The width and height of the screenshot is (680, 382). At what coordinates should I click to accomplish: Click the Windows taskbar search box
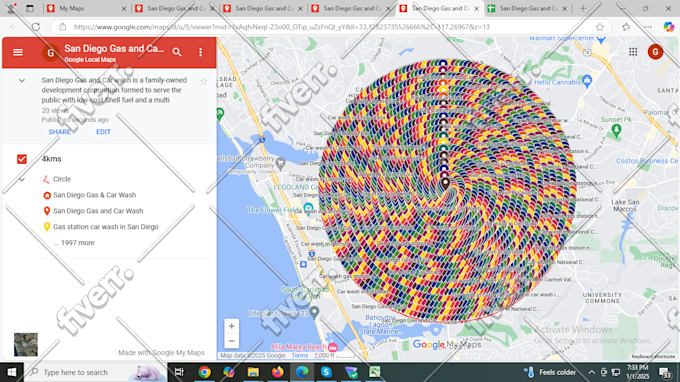[95, 372]
